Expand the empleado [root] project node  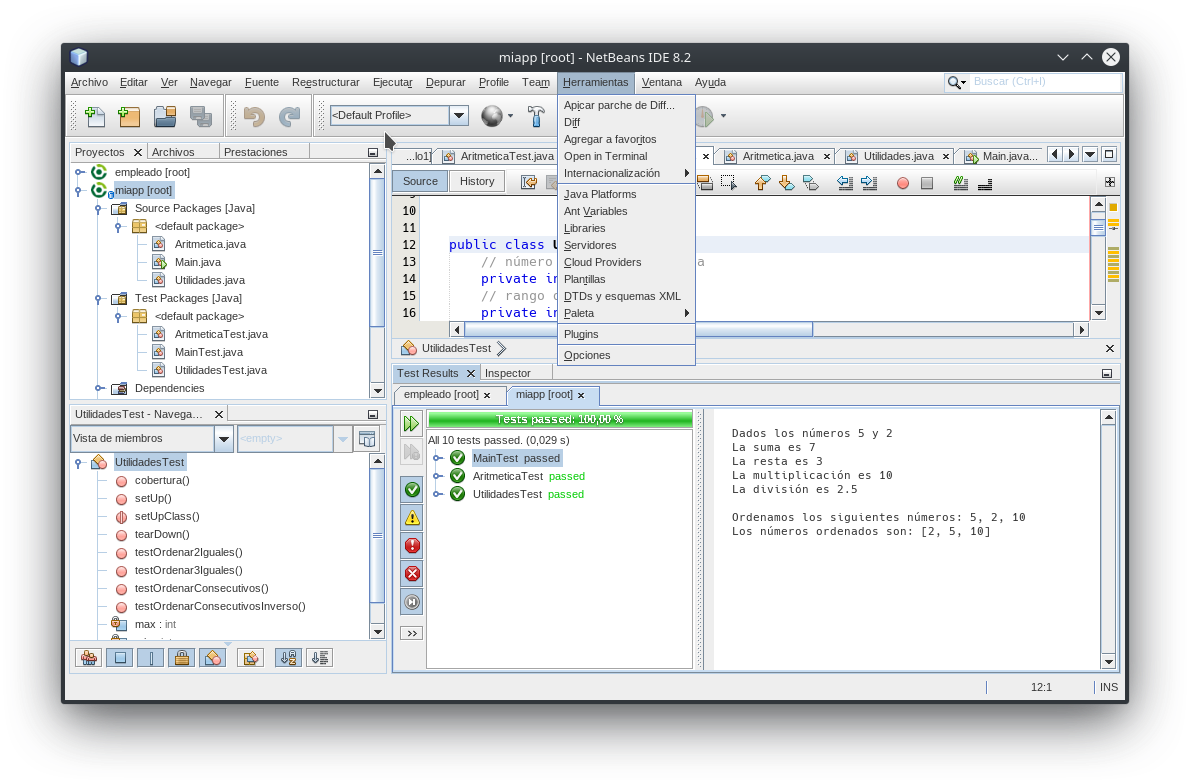point(80,172)
